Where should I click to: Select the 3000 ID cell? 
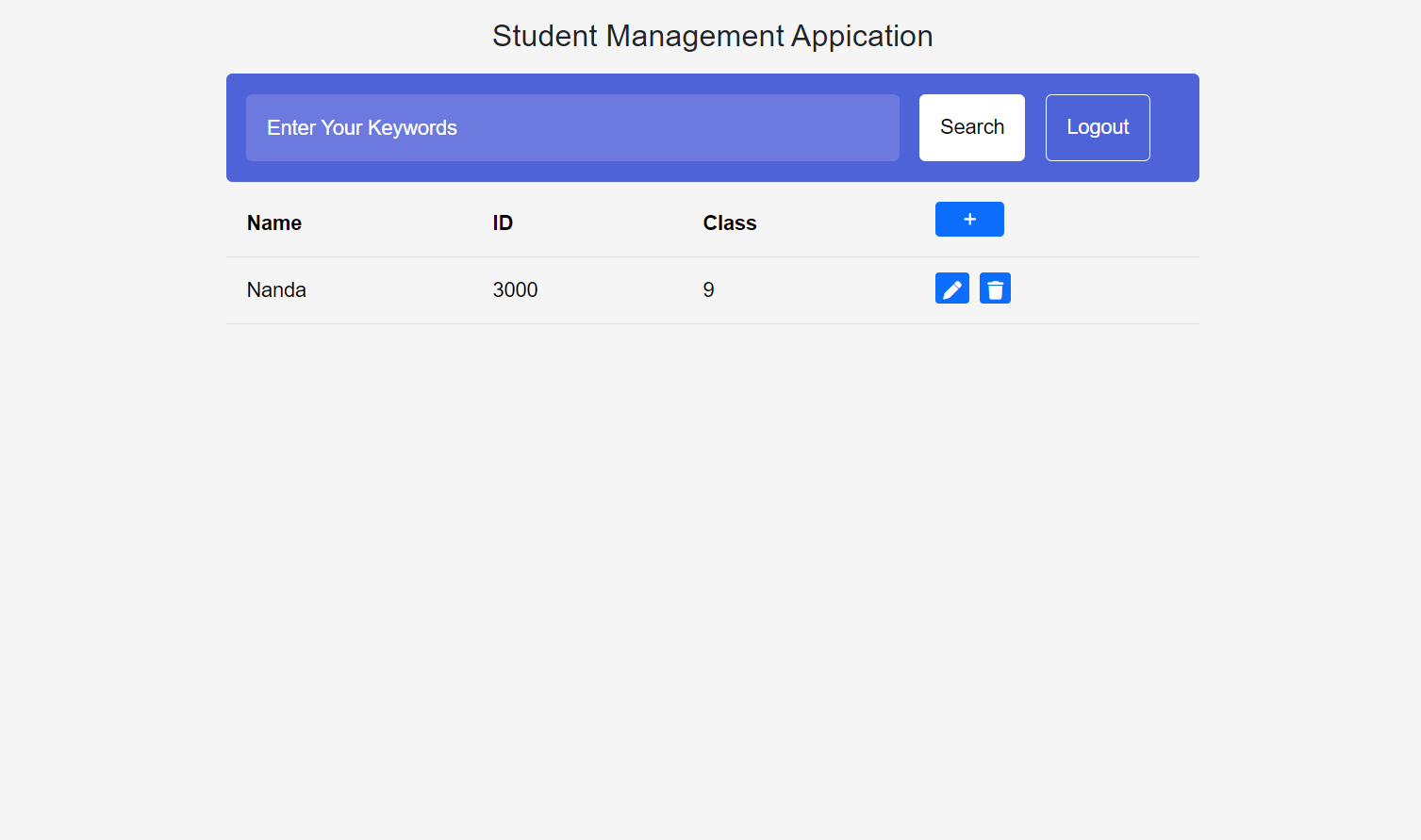(515, 290)
